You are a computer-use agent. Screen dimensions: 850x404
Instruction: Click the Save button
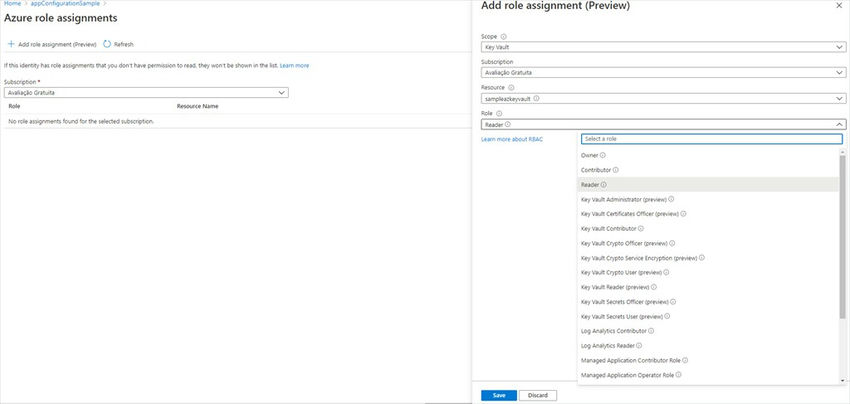[x=498, y=395]
